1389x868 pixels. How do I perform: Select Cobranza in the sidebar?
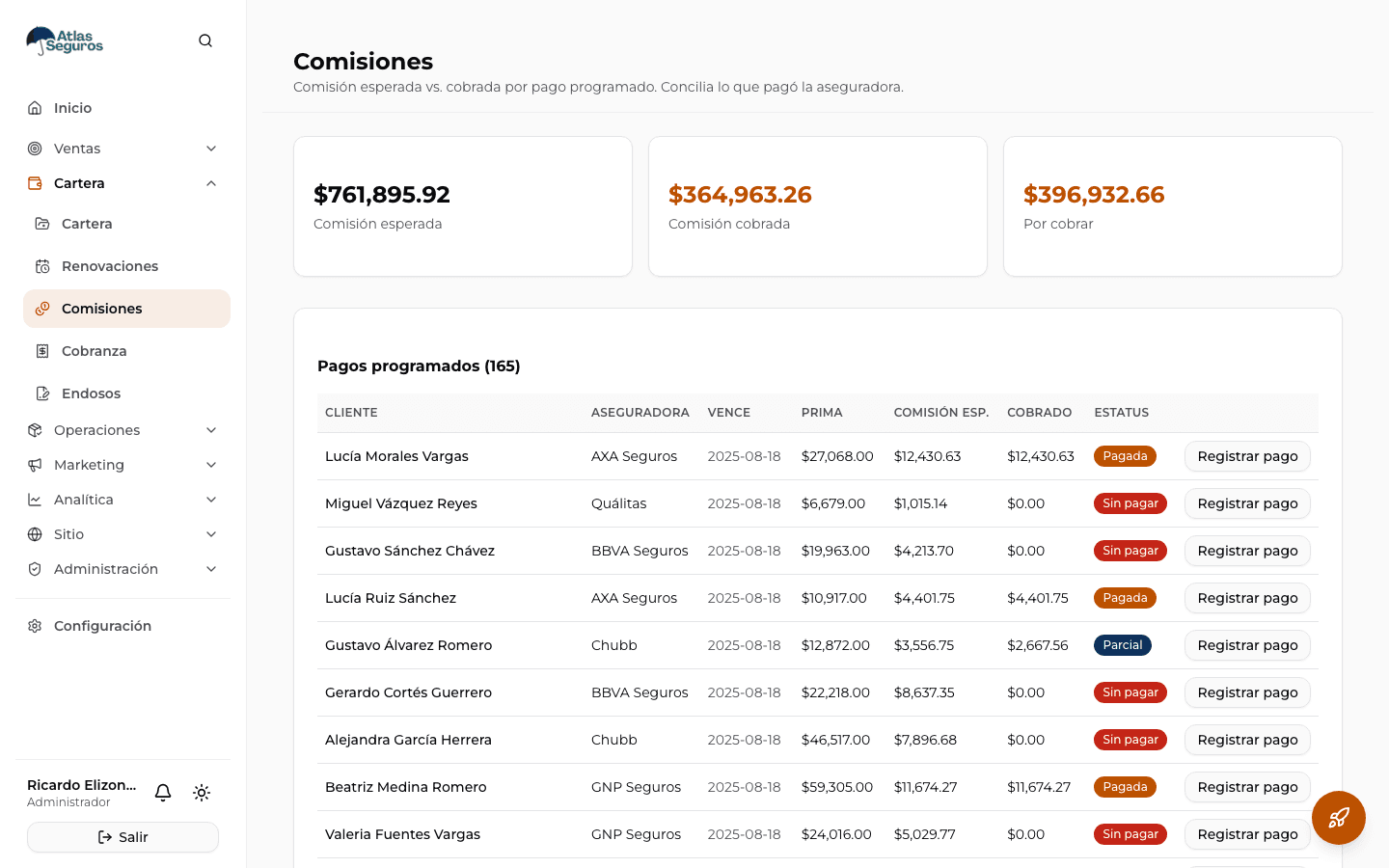click(x=126, y=351)
